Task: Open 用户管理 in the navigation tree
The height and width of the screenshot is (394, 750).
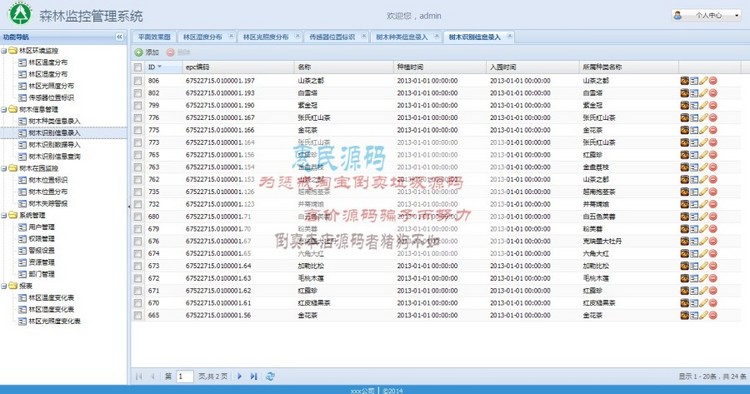Action: point(42,227)
